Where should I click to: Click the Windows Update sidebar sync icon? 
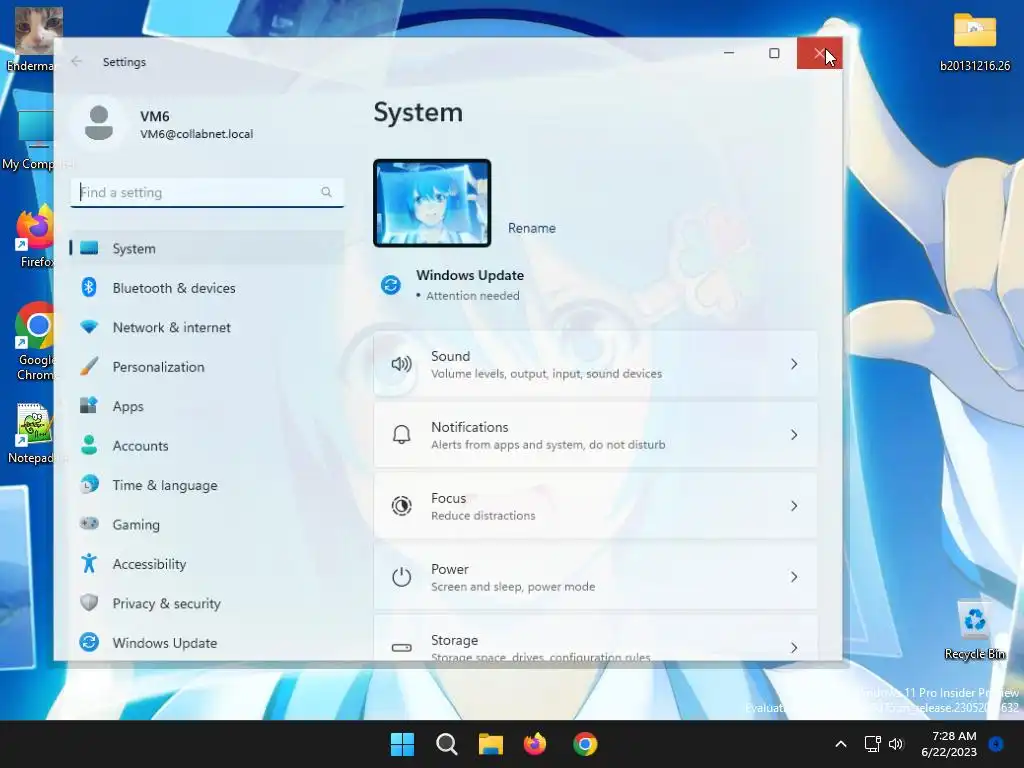(89, 643)
